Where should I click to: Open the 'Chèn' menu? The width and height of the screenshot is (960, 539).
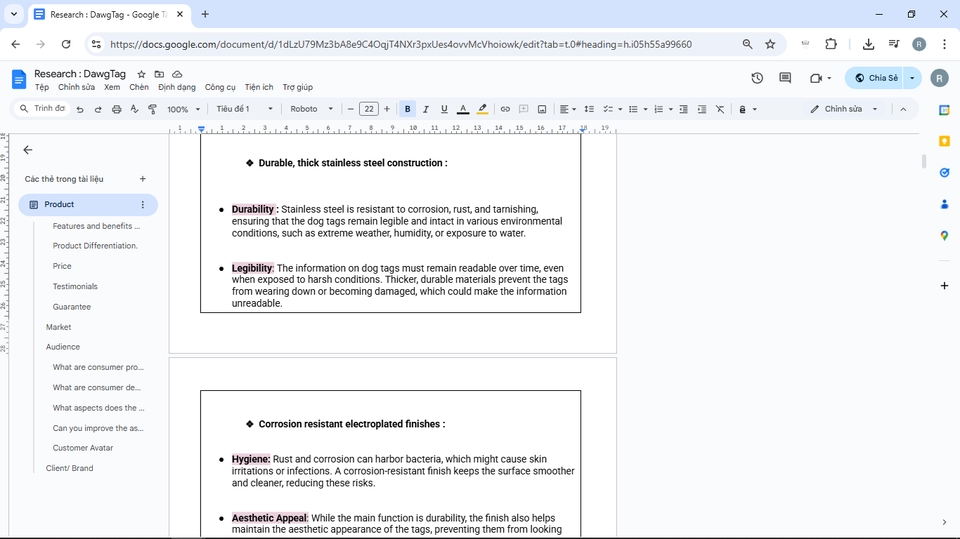point(139,88)
